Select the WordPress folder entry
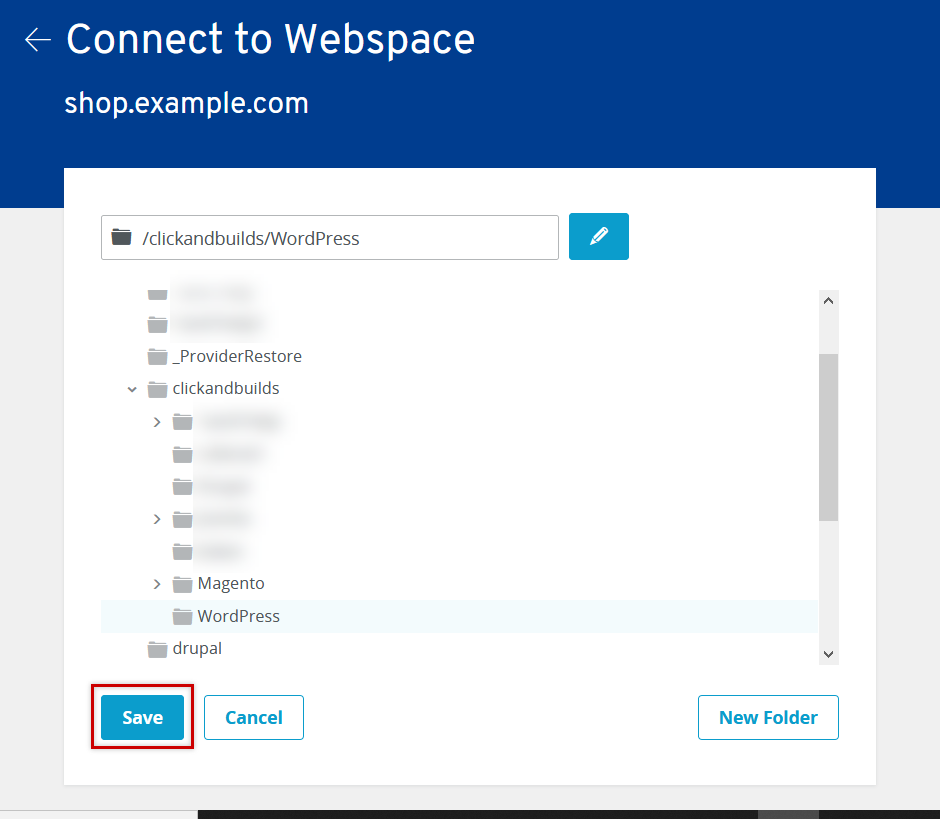The image size is (940, 819). pos(239,616)
